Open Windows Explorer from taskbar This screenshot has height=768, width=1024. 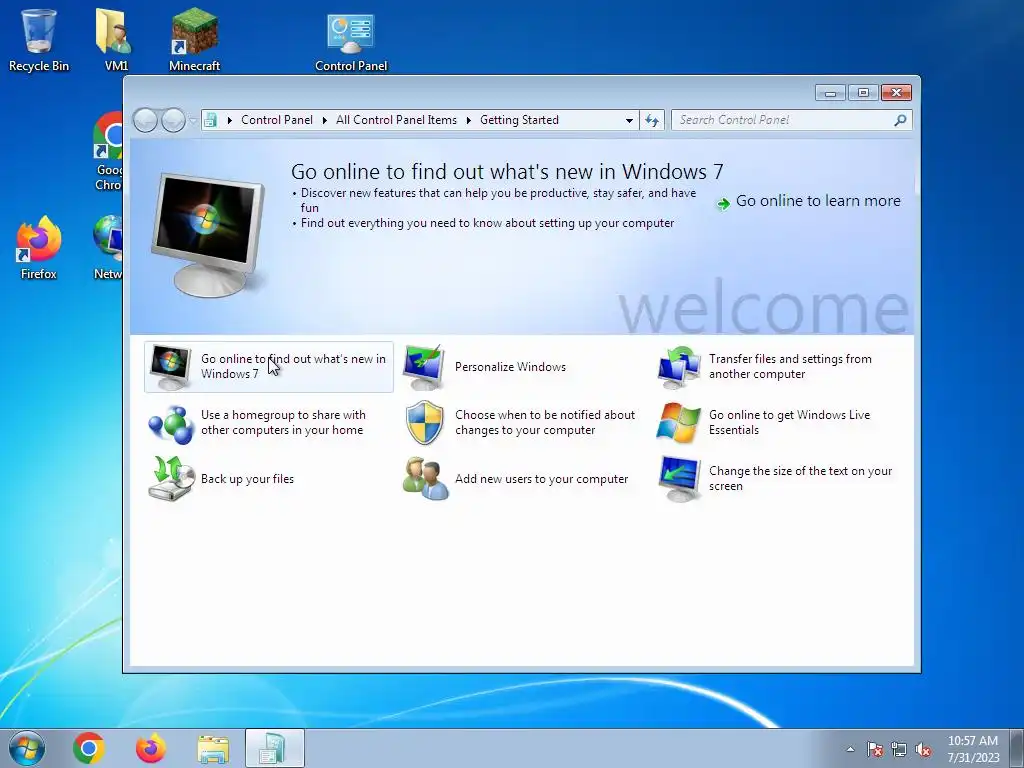click(213, 748)
